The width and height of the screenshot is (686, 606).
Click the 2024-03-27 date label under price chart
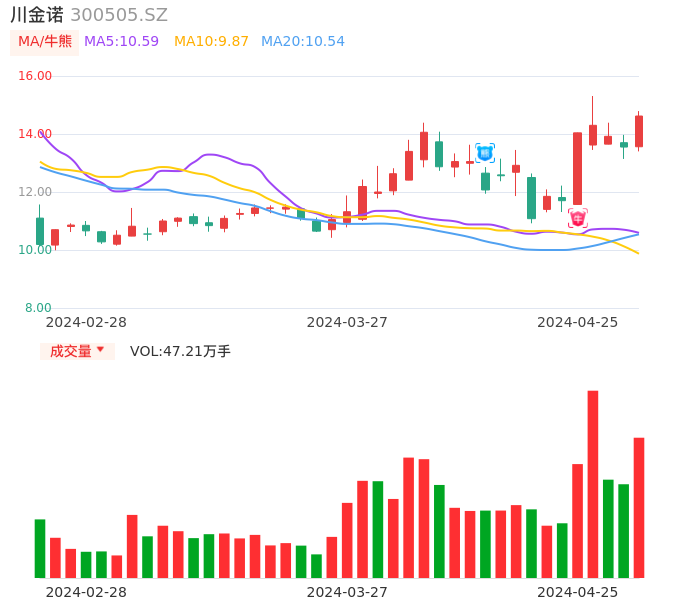(x=347, y=322)
